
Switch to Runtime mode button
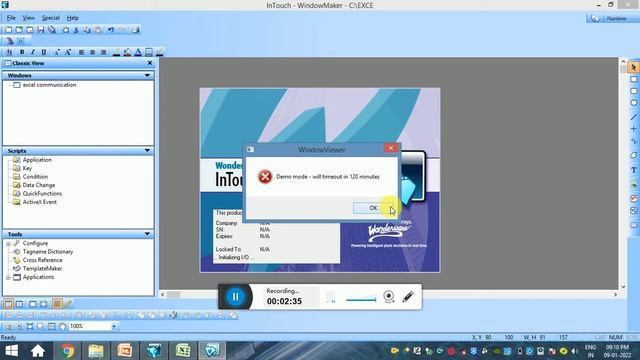pyautogui.click(x=611, y=18)
